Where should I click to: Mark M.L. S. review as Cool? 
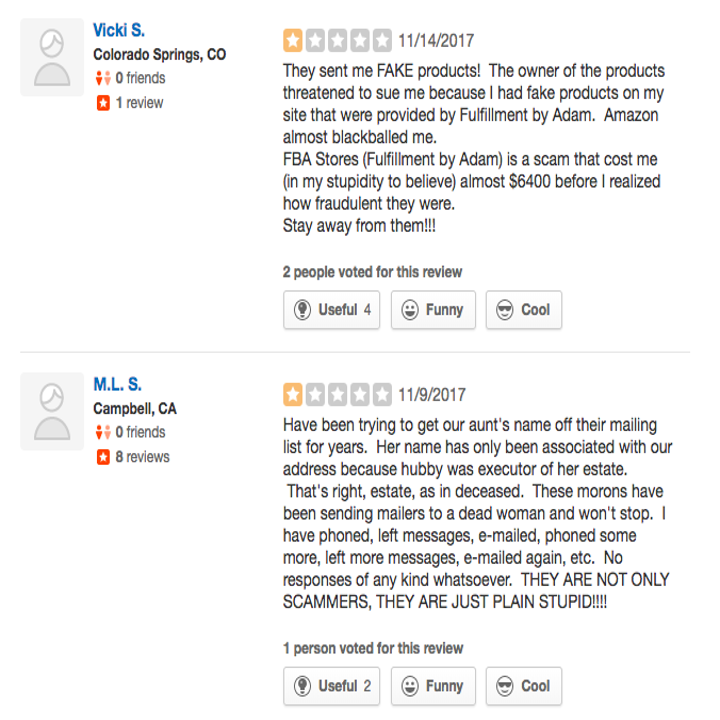pos(524,686)
